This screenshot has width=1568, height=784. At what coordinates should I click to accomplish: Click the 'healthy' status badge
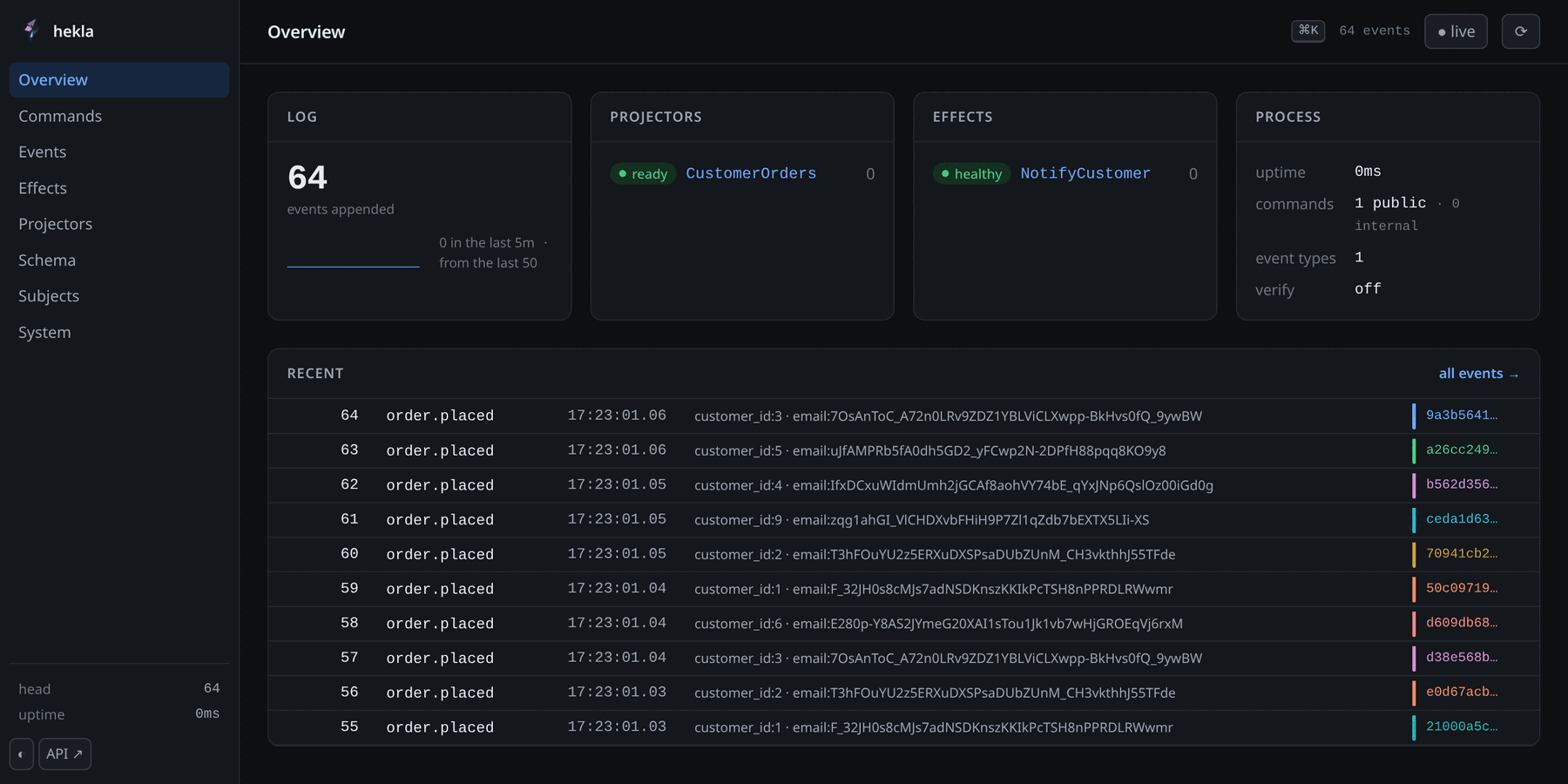[x=971, y=173]
